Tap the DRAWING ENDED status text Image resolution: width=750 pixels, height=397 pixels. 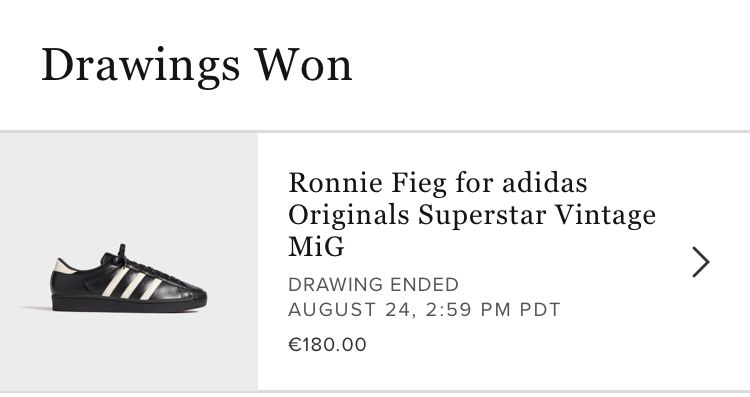[x=374, y=285]
